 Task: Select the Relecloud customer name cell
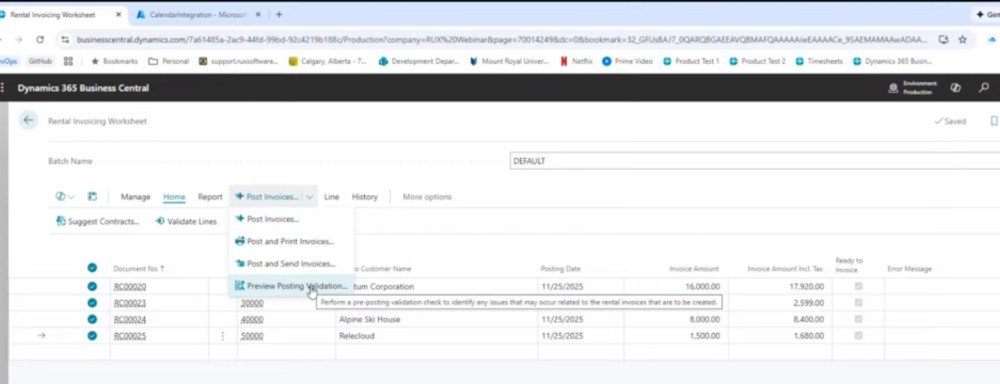[436, 336]
